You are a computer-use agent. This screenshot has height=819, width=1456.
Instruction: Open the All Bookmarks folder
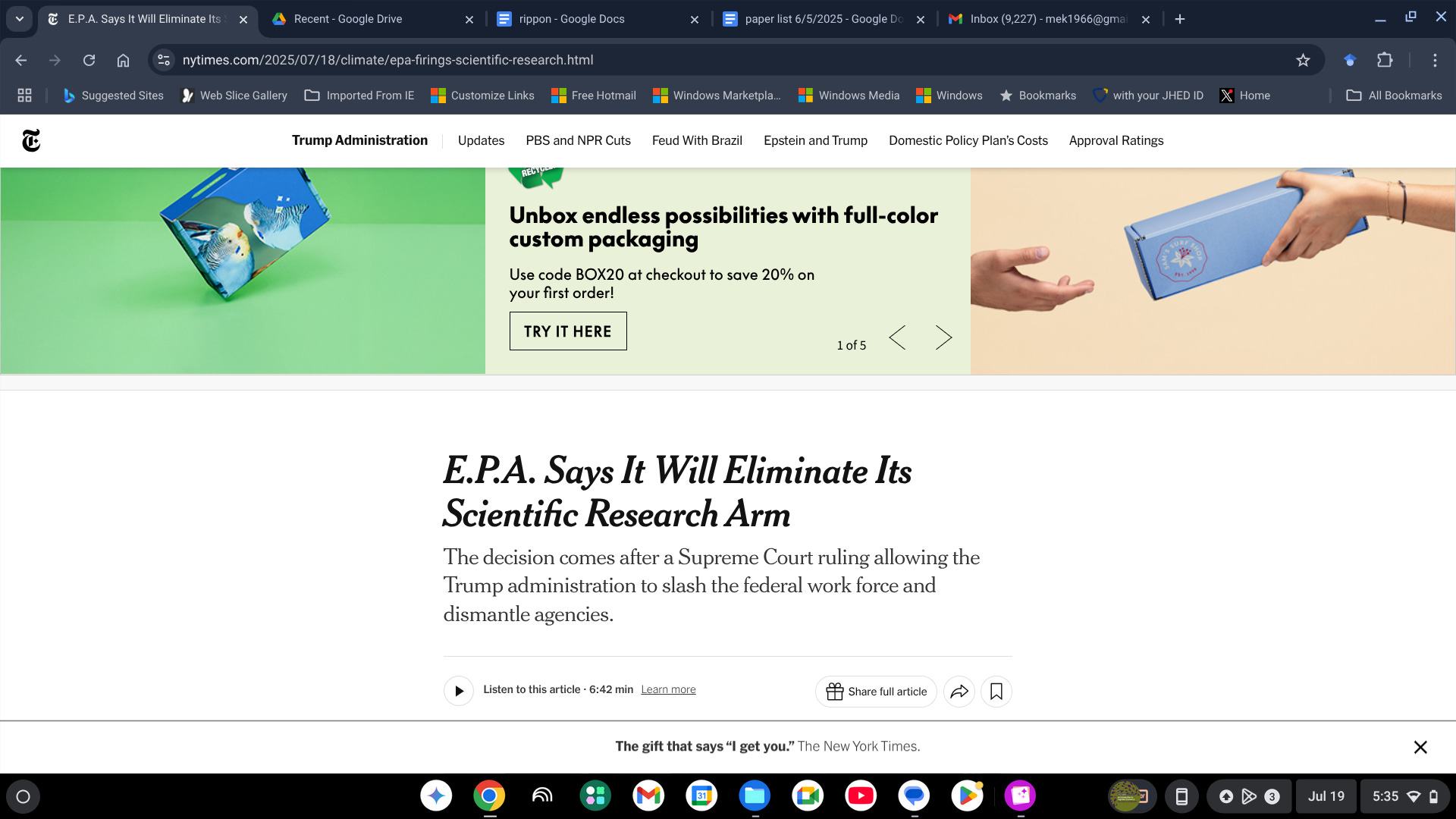pyautogui.click(x=1394, y=96)
